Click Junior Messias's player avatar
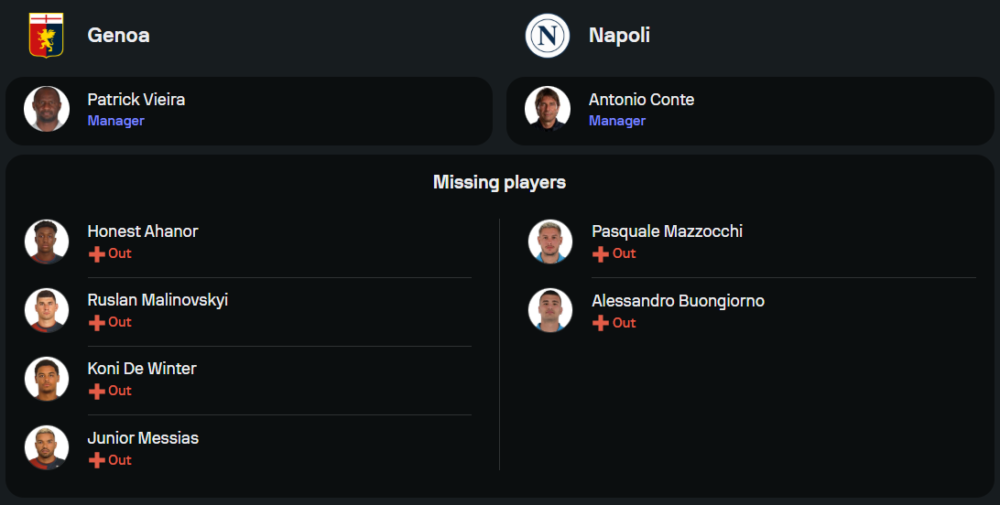 47,448
